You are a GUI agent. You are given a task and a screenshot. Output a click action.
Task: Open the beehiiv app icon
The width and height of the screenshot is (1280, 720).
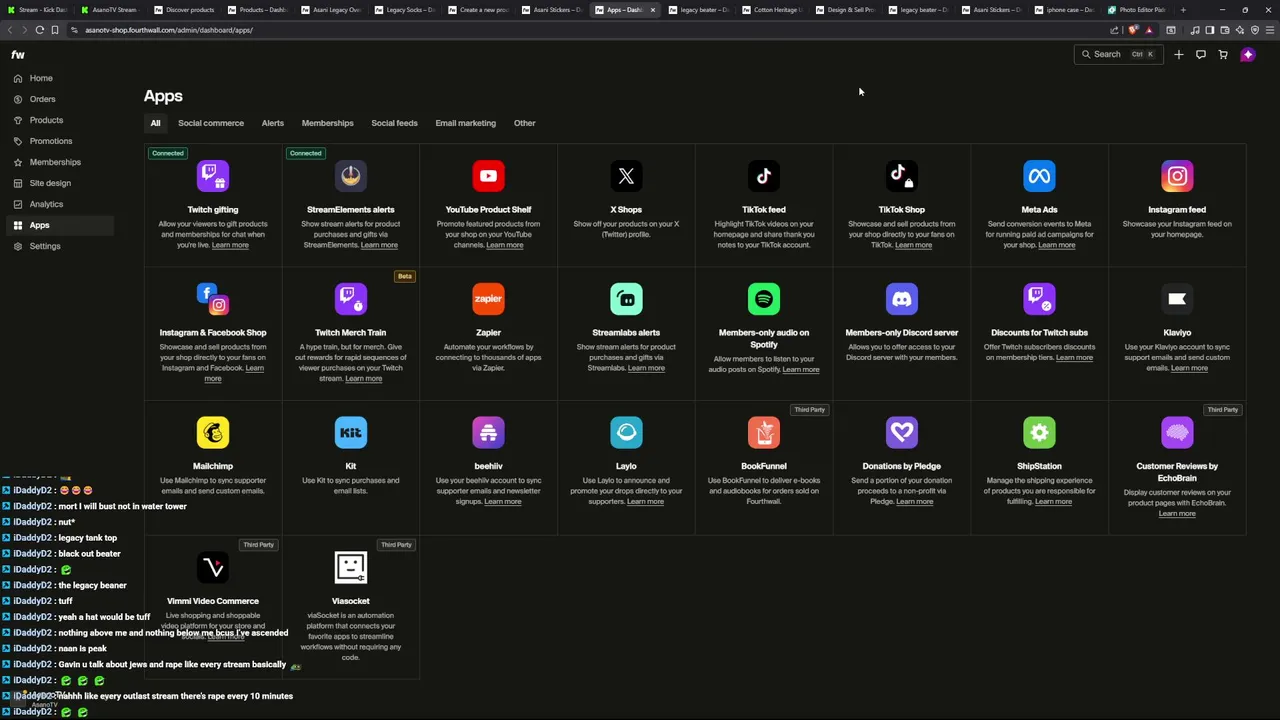click(488, 432)
